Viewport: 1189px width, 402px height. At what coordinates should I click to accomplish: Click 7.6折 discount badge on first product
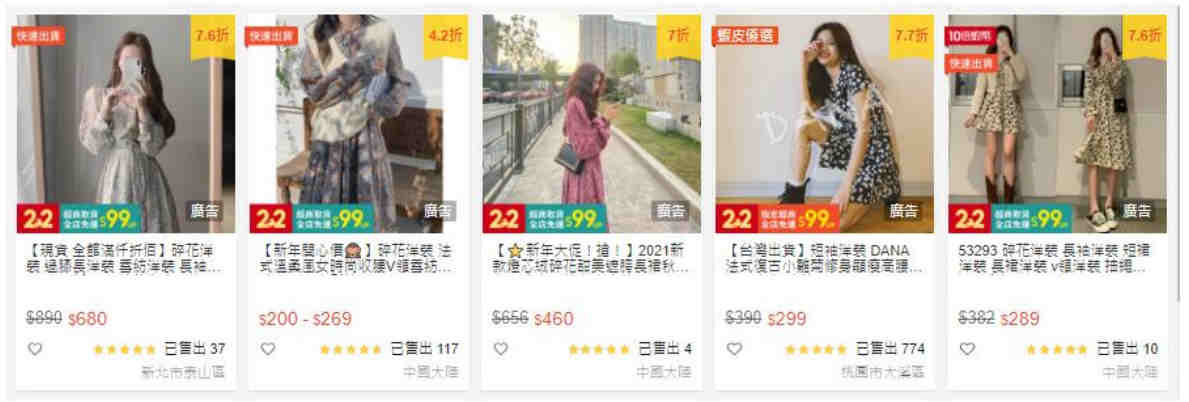tap(212, 36)
